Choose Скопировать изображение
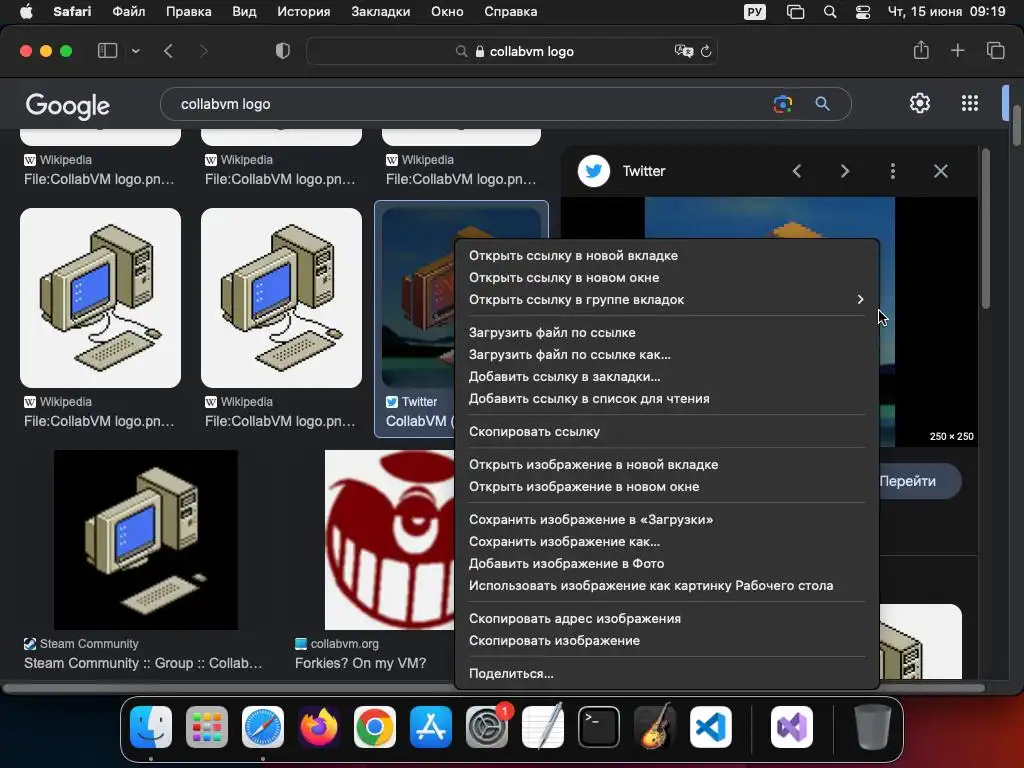This screenshot has width=1024, height=768. [667, 641]
